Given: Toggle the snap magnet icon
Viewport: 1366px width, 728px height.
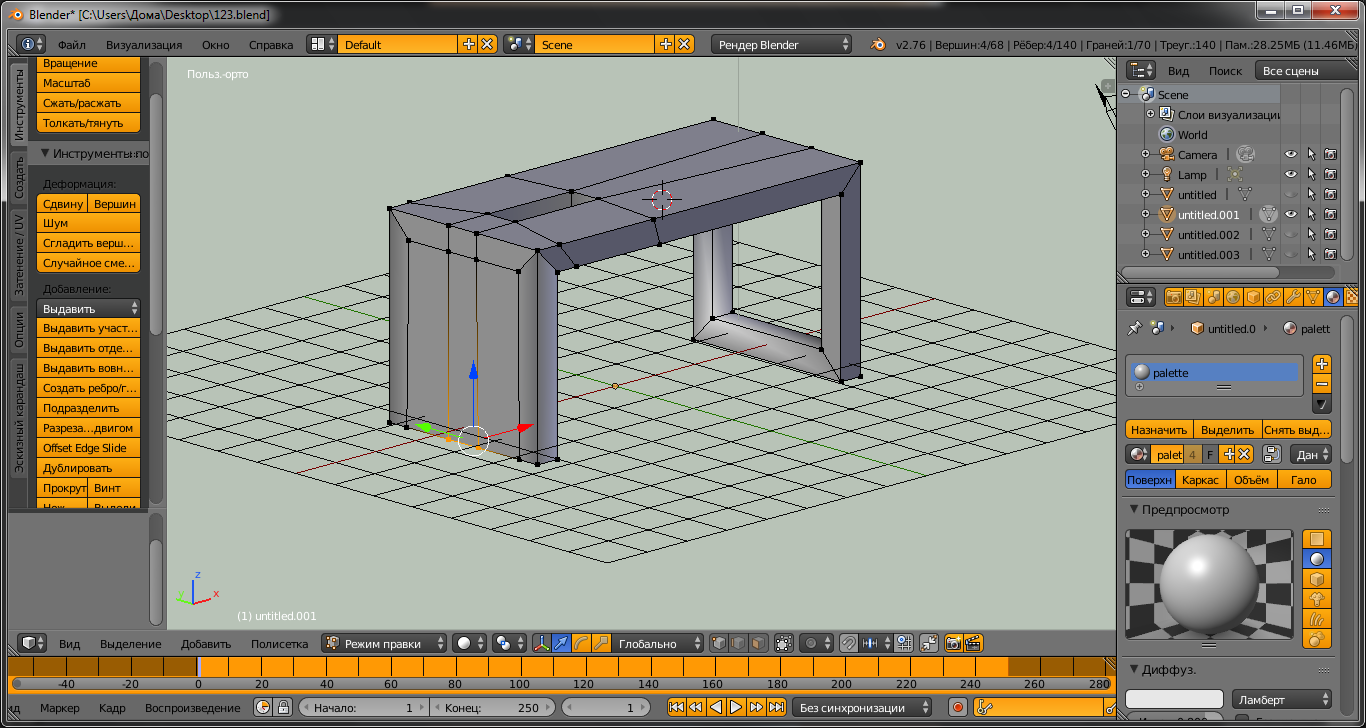Looking at the screenshot, I should [848, 643].
